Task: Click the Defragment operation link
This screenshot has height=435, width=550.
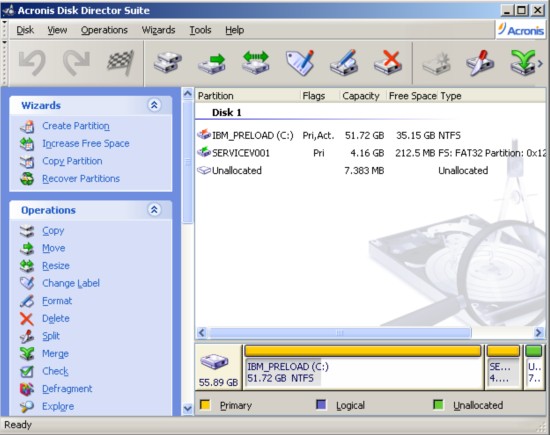Action: [67, 389]
